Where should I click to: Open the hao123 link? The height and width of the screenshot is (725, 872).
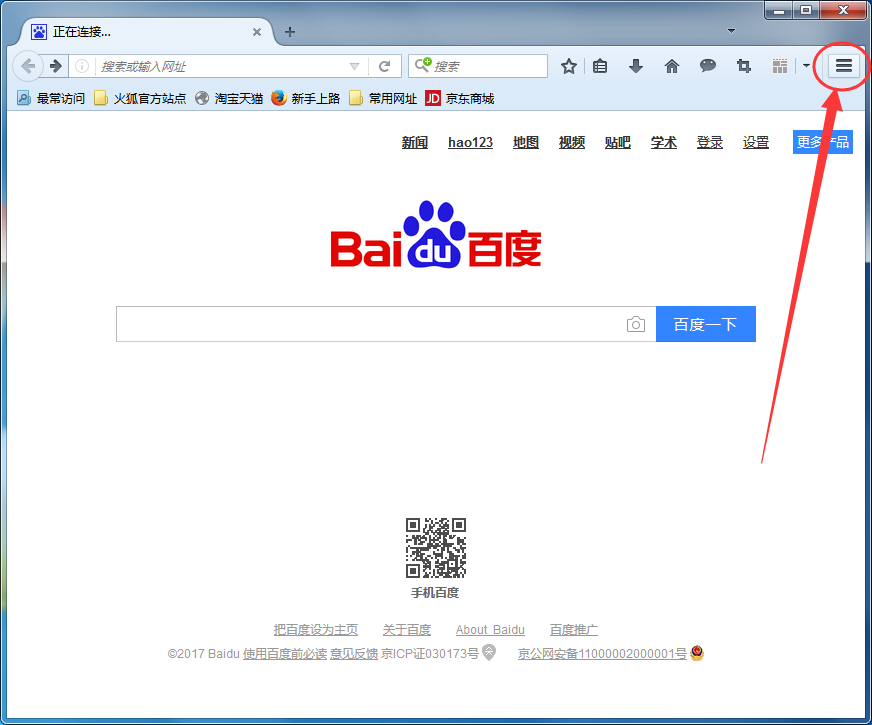point(470,142)
